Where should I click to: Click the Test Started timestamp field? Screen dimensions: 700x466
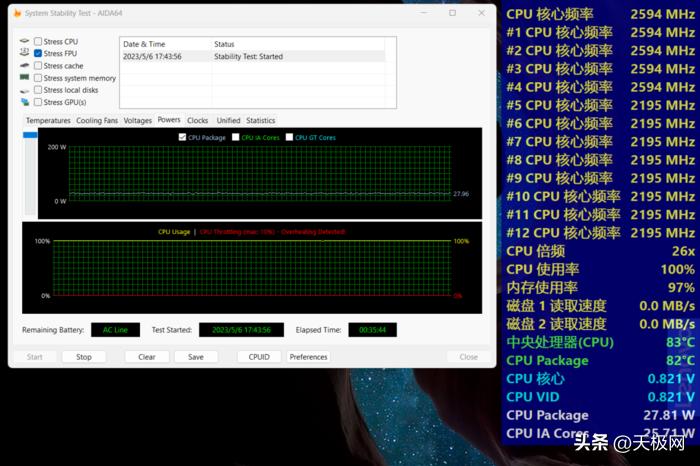click(241, 330)
